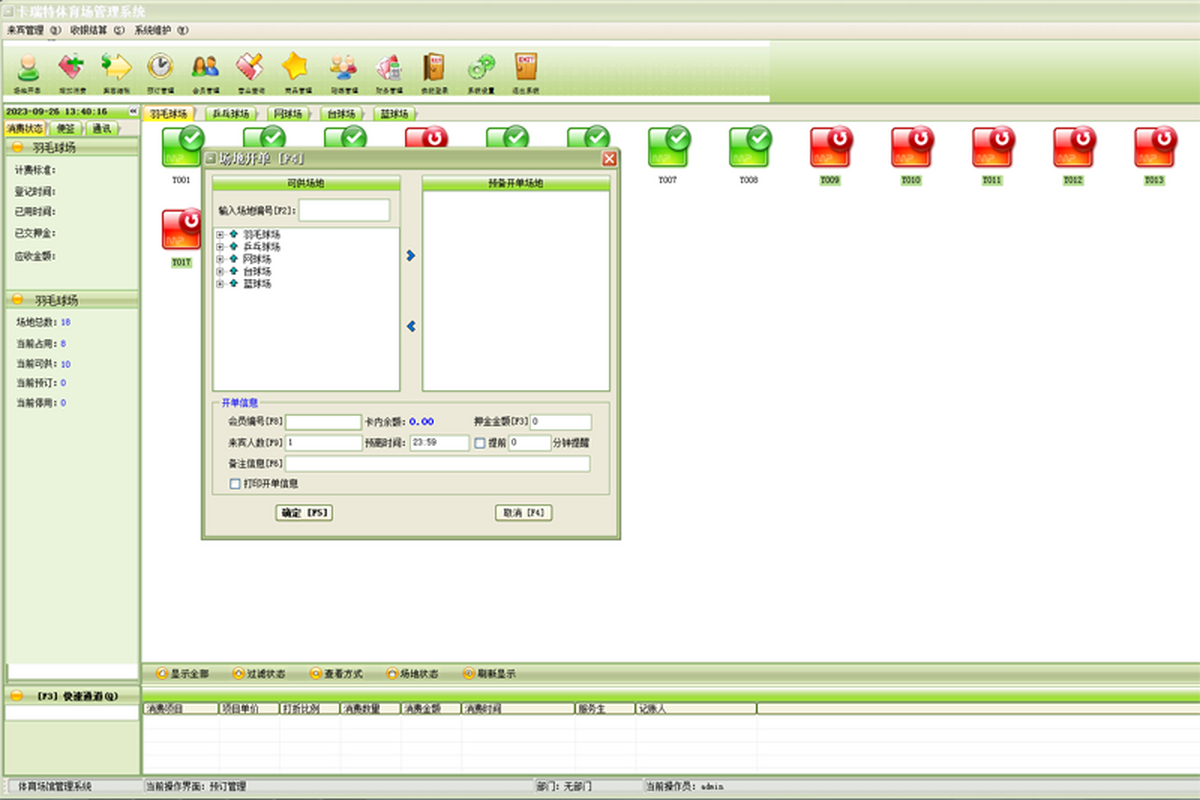This screenshot has height=800, width=1200.
Task: Expand 台球场 tree node in dialog
Action: (220, 271)
